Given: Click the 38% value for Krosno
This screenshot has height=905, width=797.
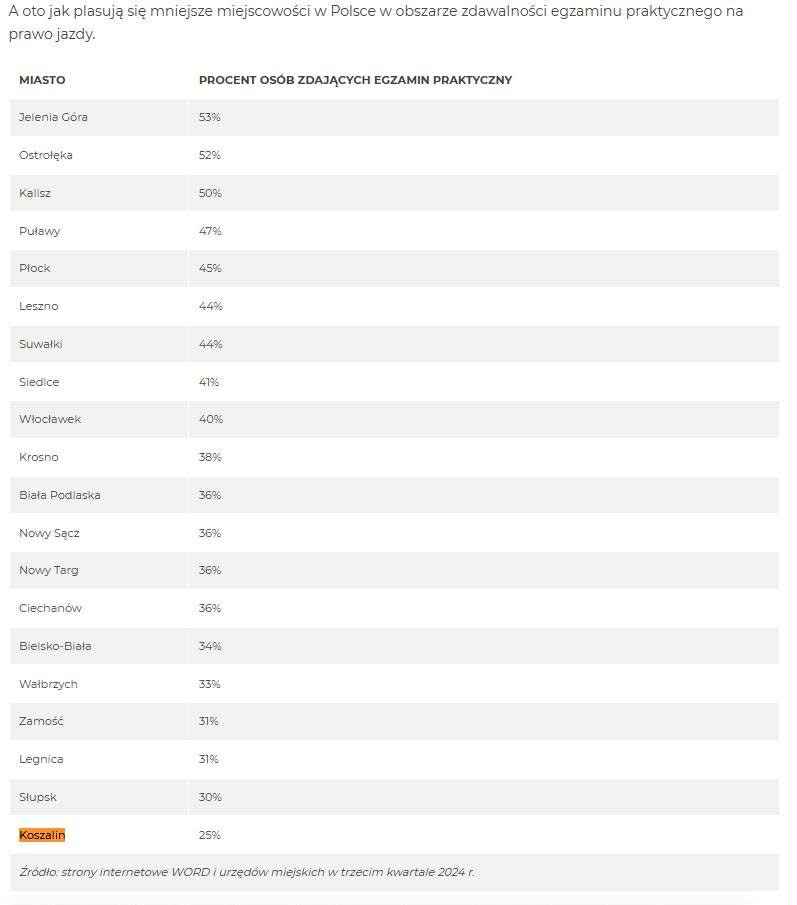Looking at the screenshot, I should (210, 457).
